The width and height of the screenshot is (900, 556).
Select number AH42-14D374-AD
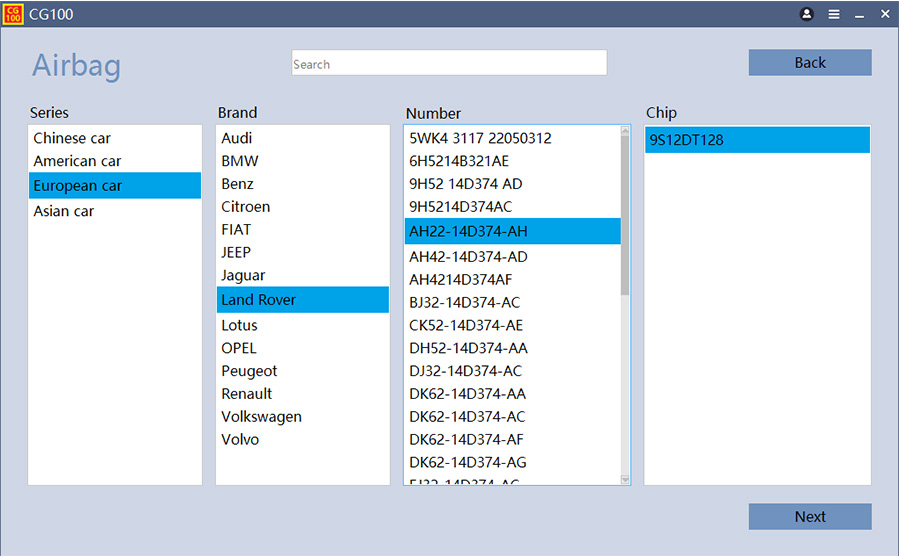[x=468, y=257]
